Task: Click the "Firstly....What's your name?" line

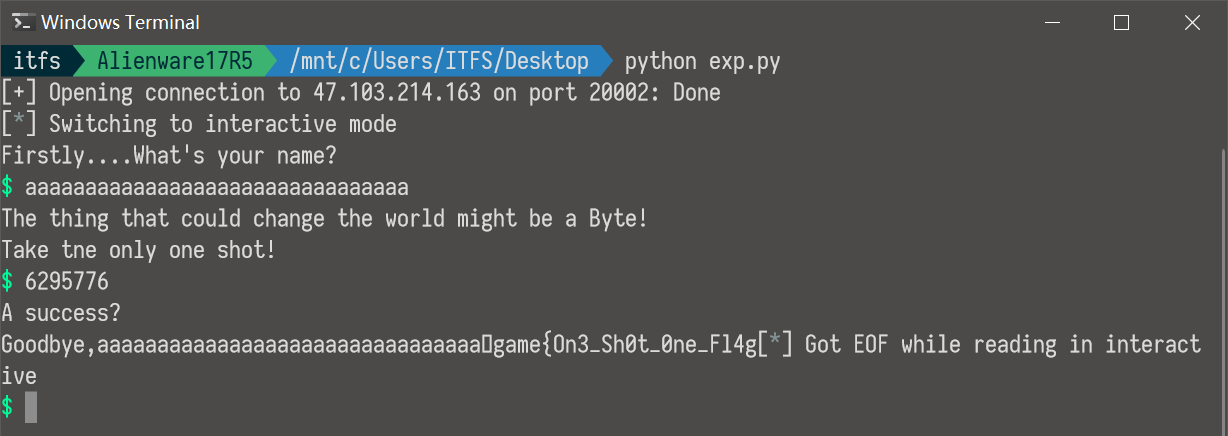Action: (169, 156)
